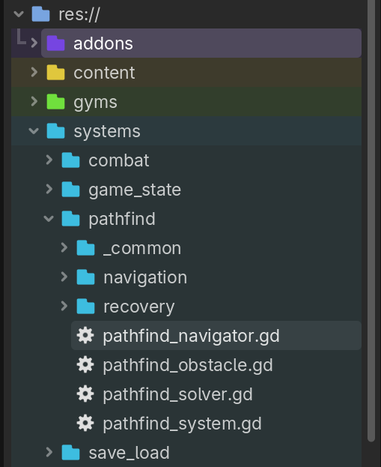
Task: Click the navigation folder icon
Action: pos(86,277)
